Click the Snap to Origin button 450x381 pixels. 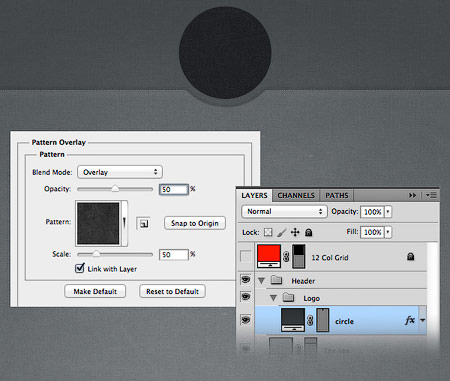(x=195, y=223)
